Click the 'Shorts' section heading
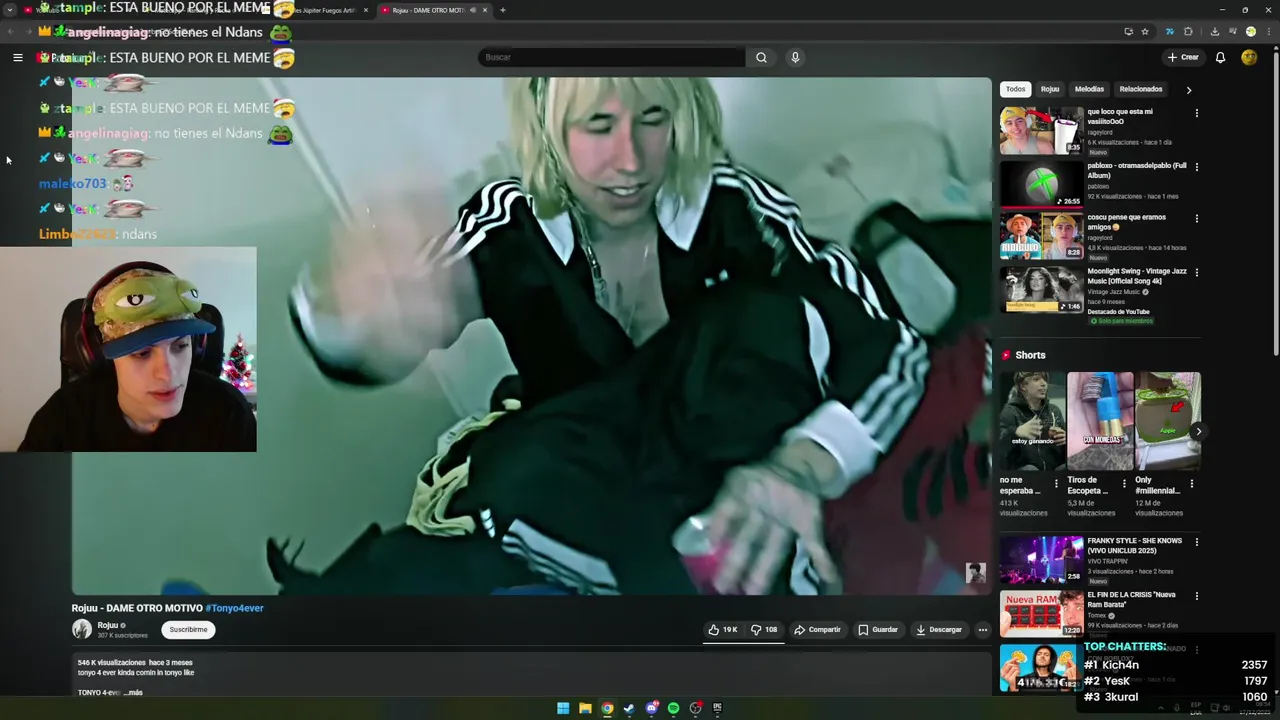Image resolution: width=1280 pixels, height=720 pixels. (1030, 355)
